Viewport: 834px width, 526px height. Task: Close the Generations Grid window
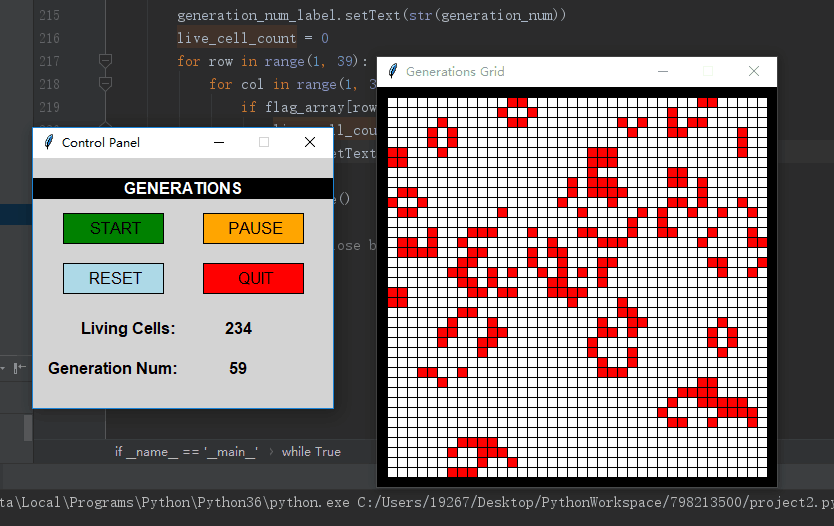(x=754, y=72)
